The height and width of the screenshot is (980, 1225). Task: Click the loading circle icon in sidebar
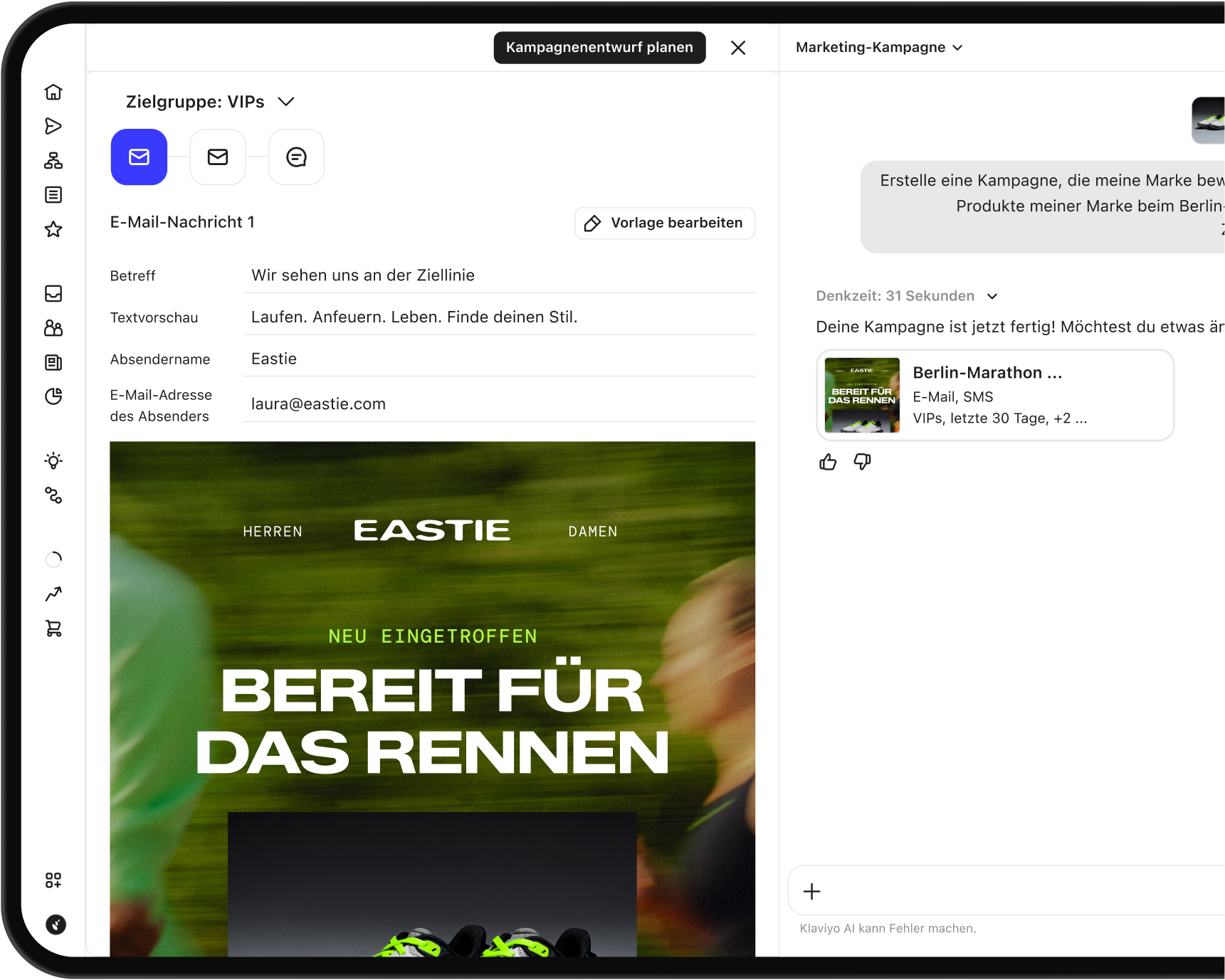point(53,559)
